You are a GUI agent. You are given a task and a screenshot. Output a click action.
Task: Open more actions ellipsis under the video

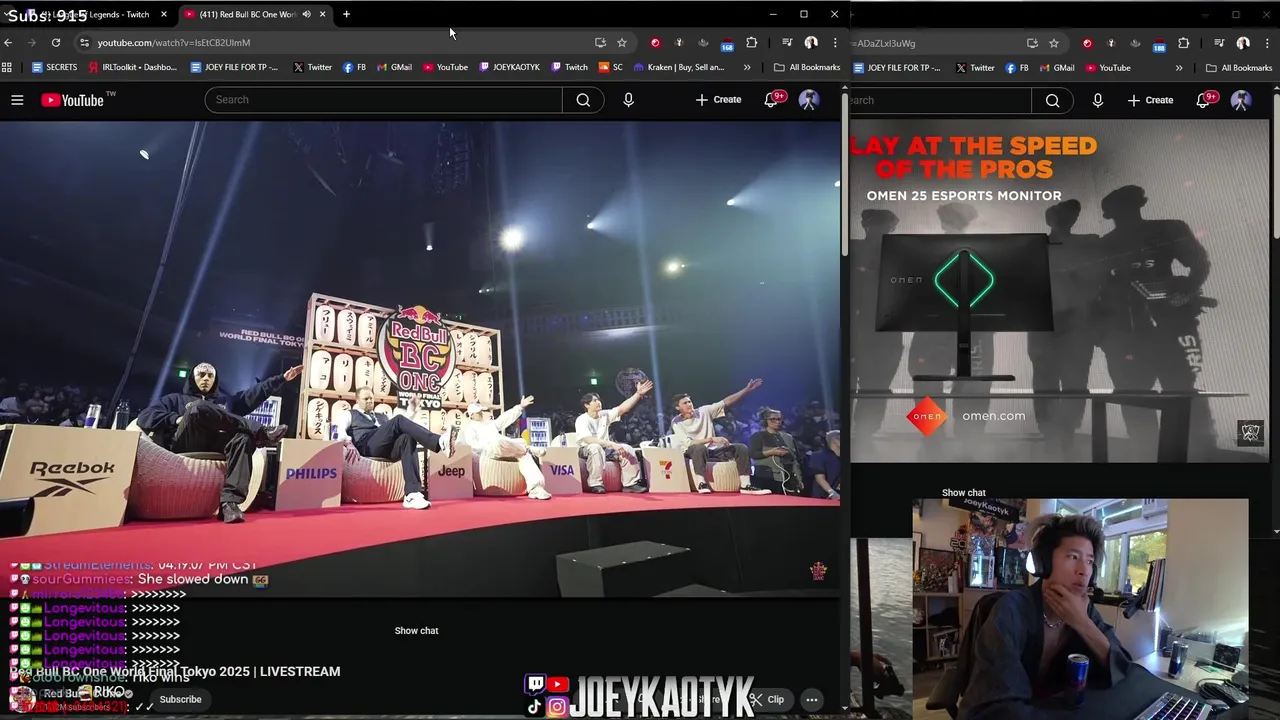pos(812,700)
